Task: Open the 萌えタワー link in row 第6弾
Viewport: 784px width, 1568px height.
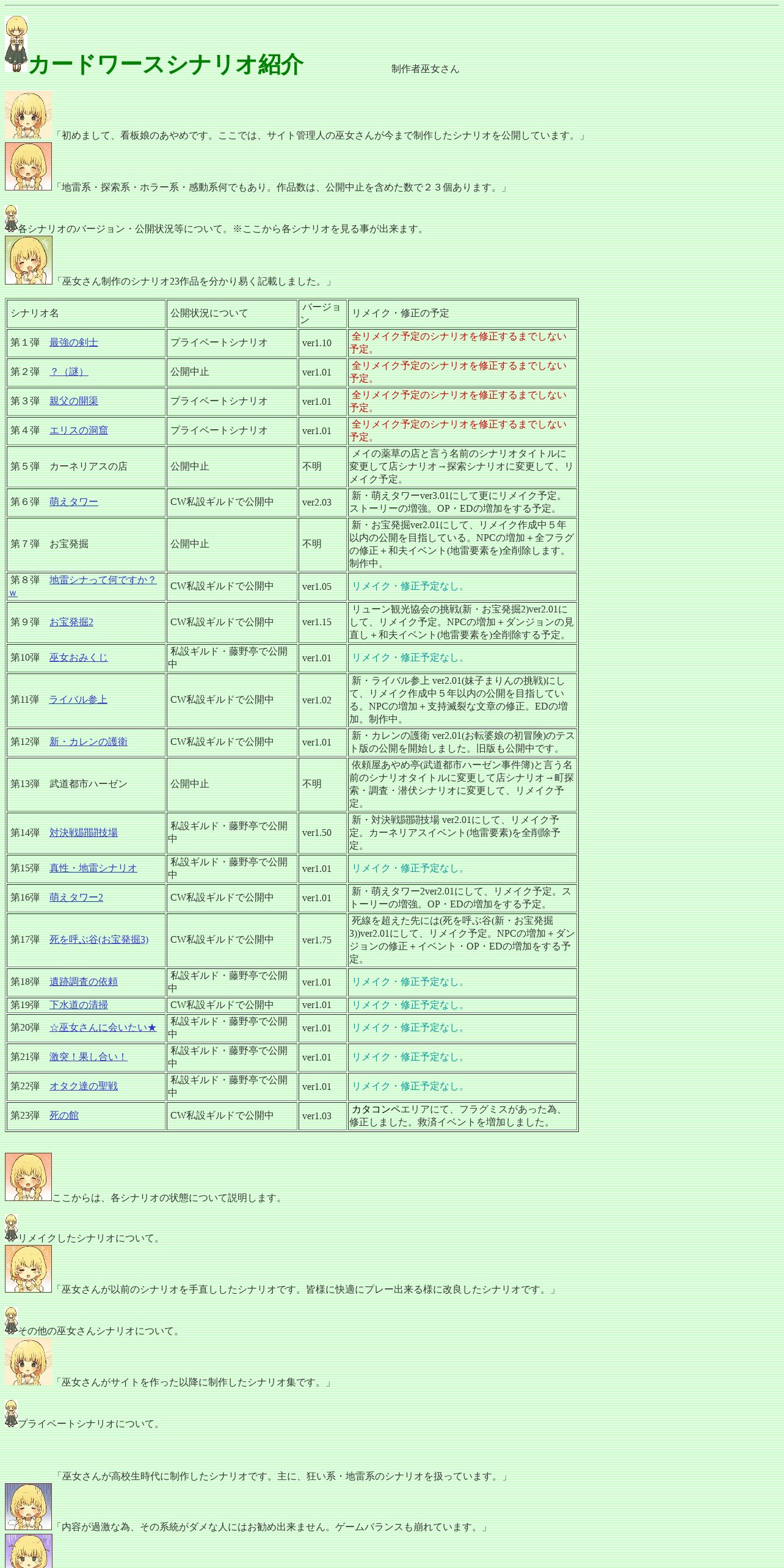Action: click(73, 502)
